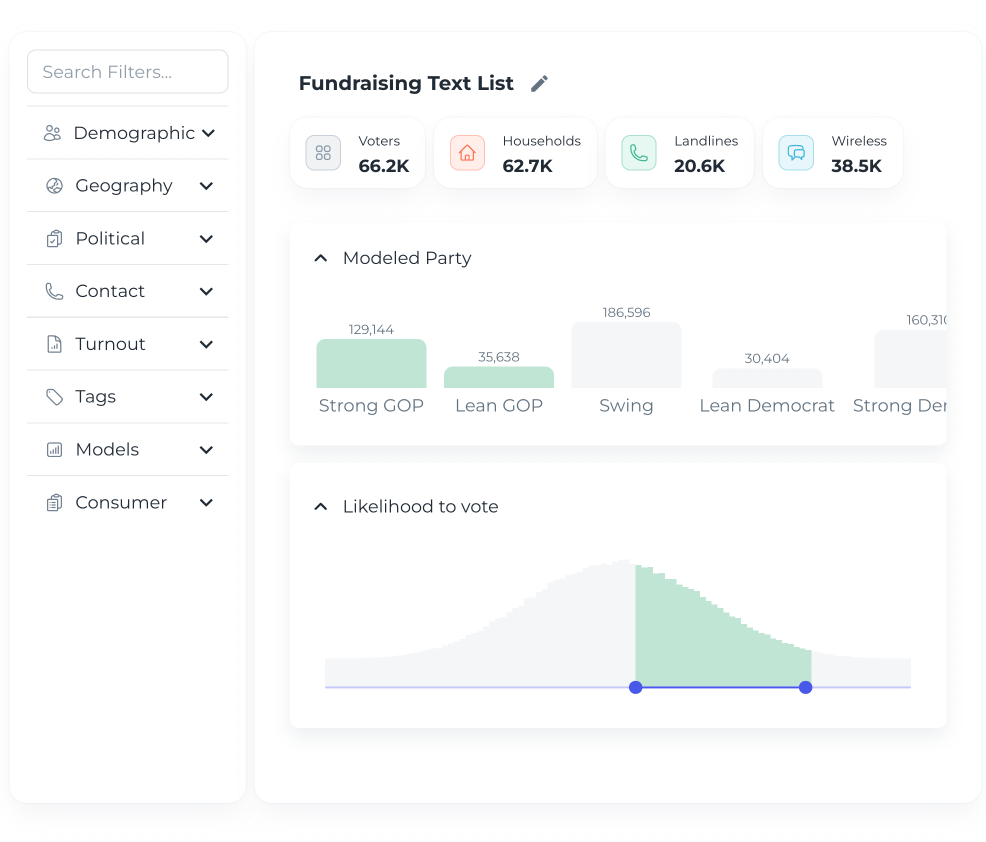Click the Geography globe icon
Image resolution: width=986 pixels, height=842 pixels.
click(x=55, y=186)
